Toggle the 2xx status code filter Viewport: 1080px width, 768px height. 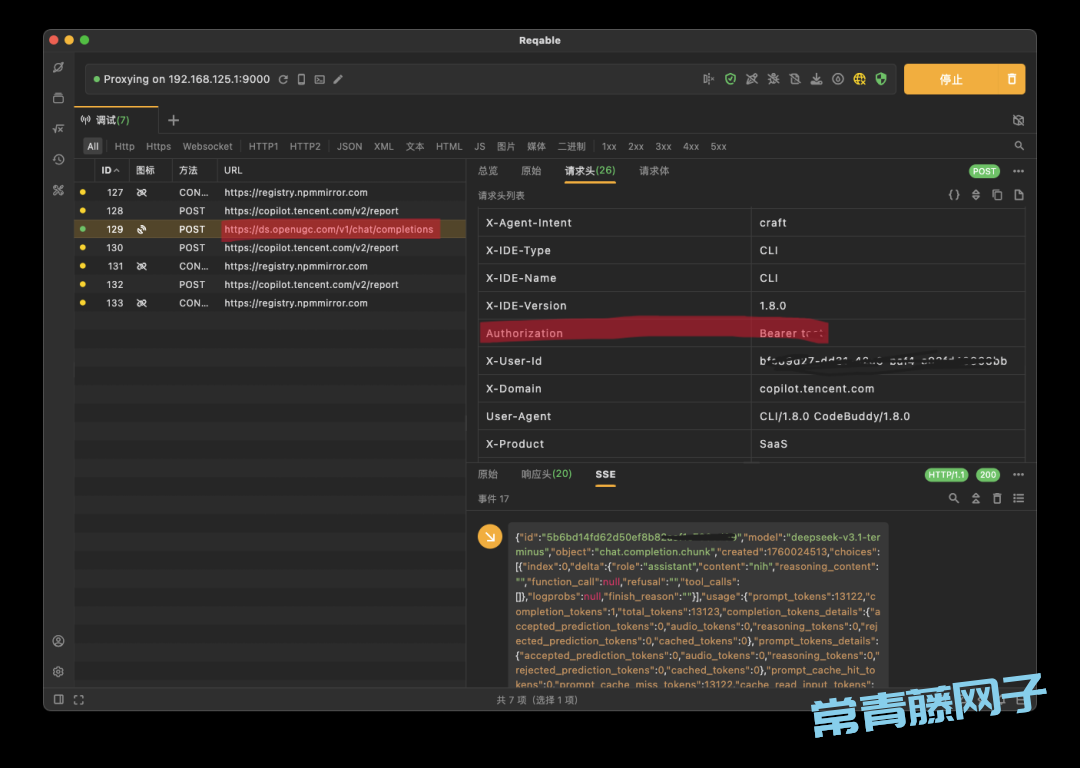coord(636,146)
